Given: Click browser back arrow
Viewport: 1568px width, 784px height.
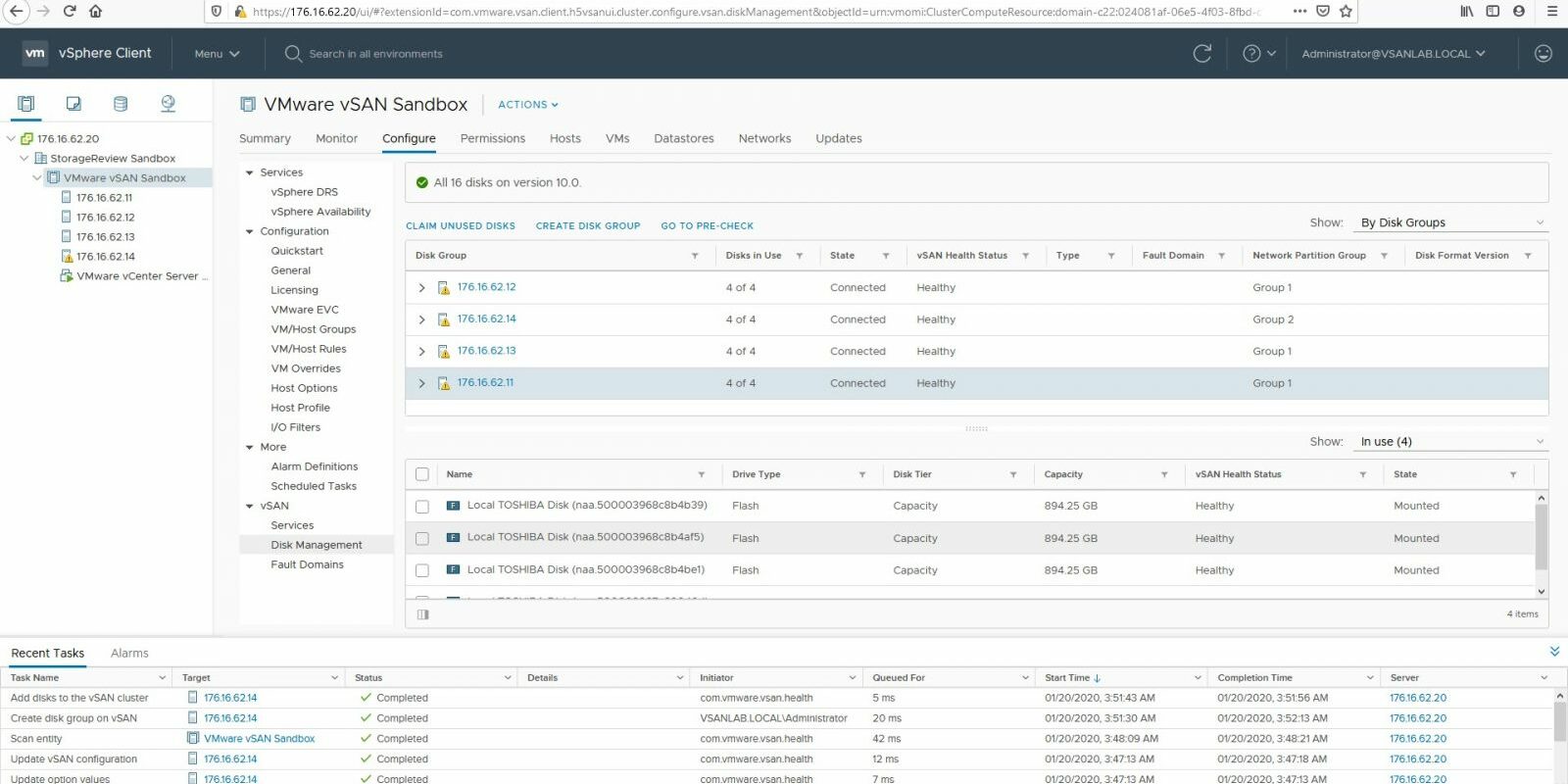Looking at the screenshot, I should coord(17,11).
